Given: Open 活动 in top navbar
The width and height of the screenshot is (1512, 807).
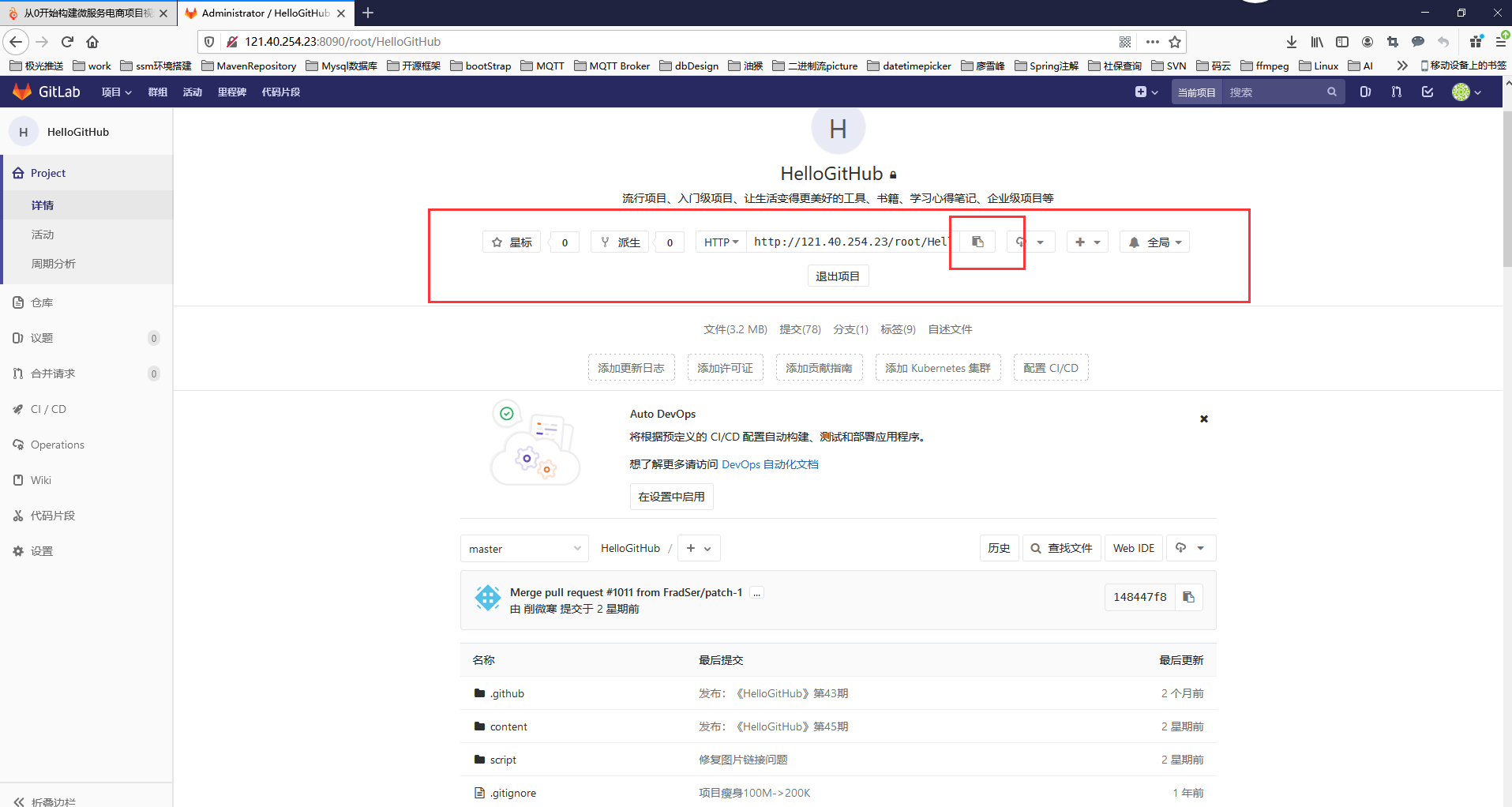Looking at the screenshot, I should point(193,92).
